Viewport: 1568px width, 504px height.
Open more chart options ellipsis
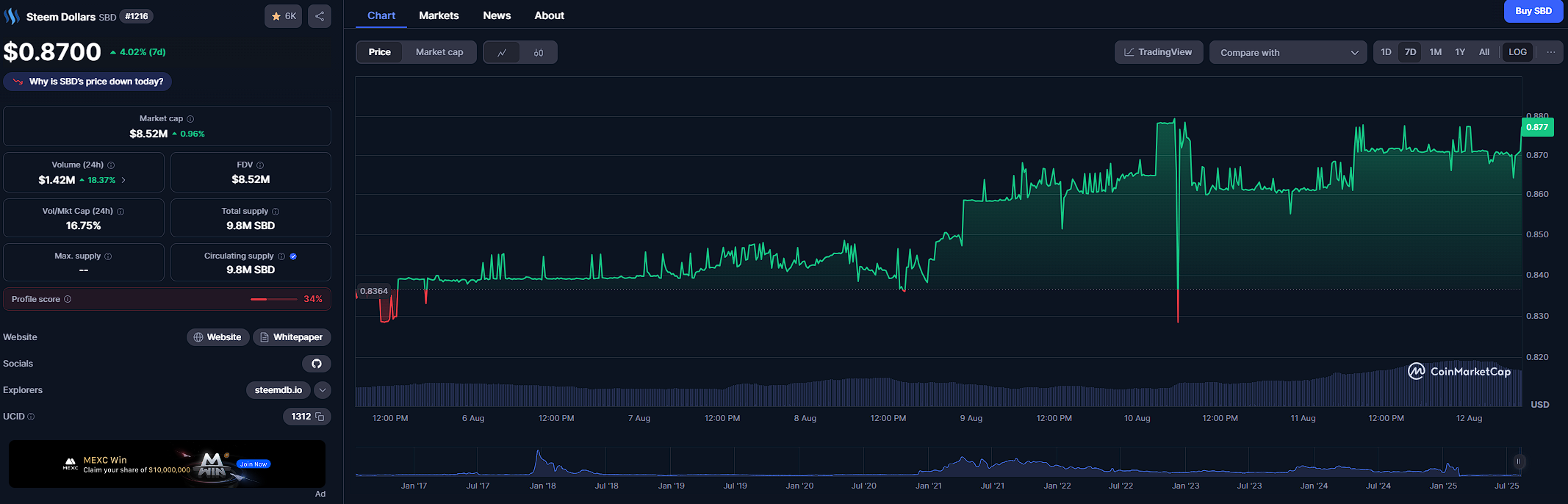coord(1550,52)
